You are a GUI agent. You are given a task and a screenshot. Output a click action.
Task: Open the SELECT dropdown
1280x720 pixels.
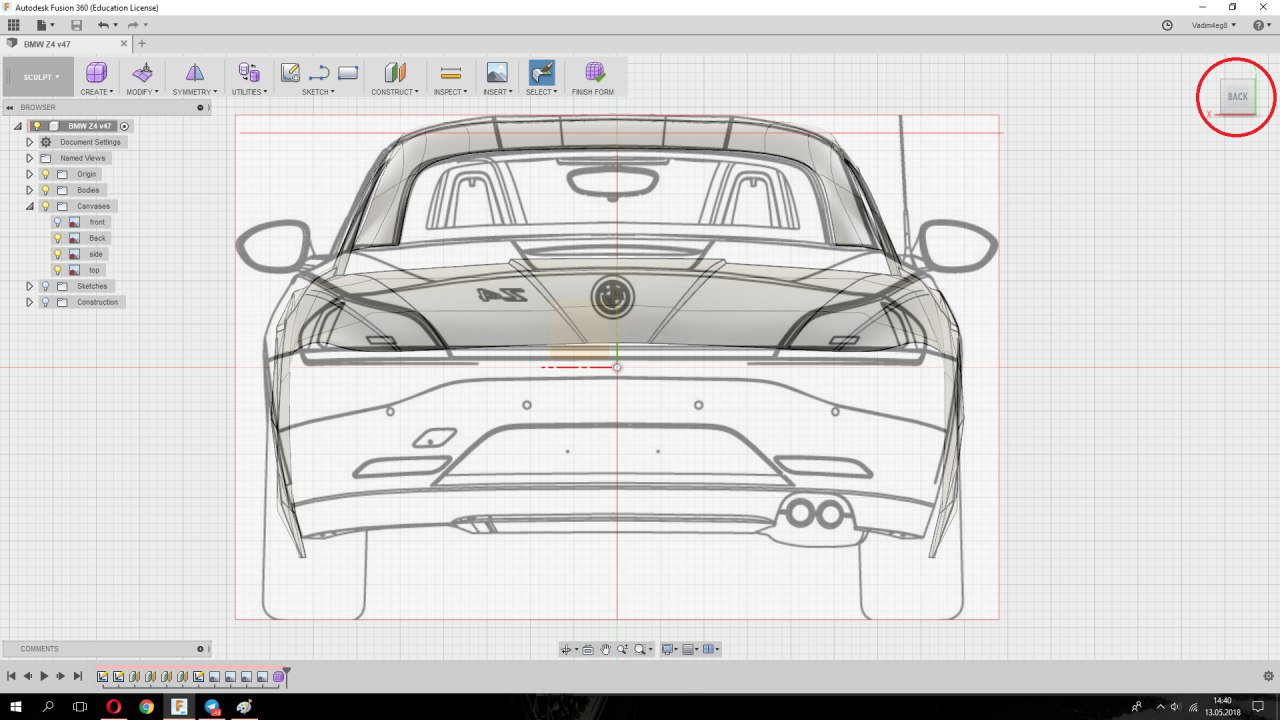(x=541, y=92)
